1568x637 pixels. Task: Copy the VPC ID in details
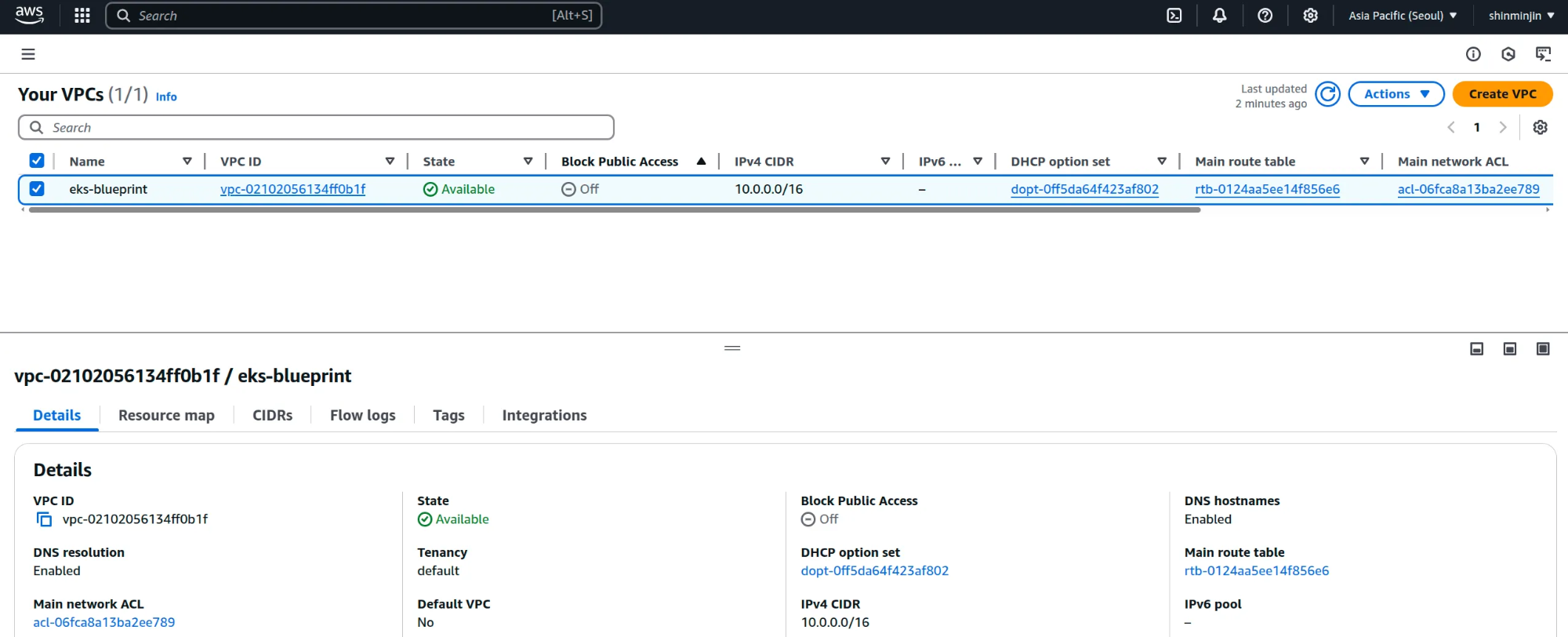pos(44,519)
